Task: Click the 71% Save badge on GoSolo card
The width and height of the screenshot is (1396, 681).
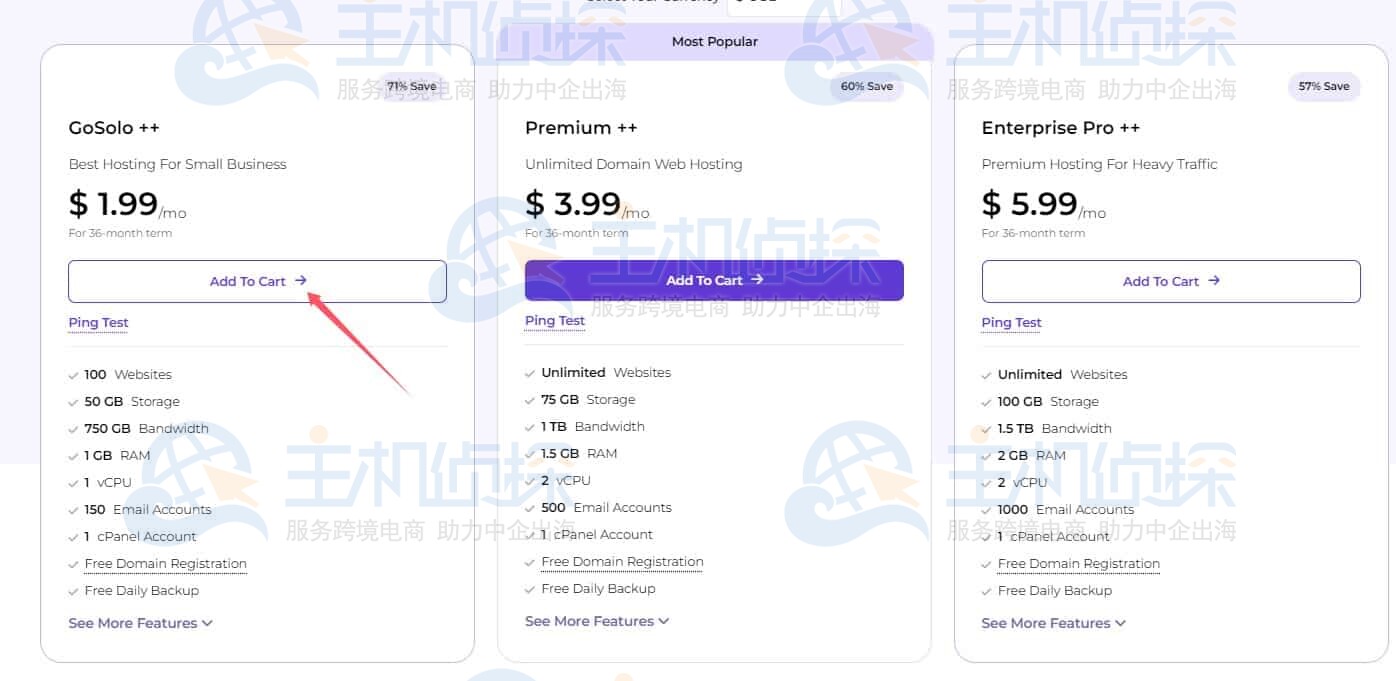Action: (x=412, y=86)
